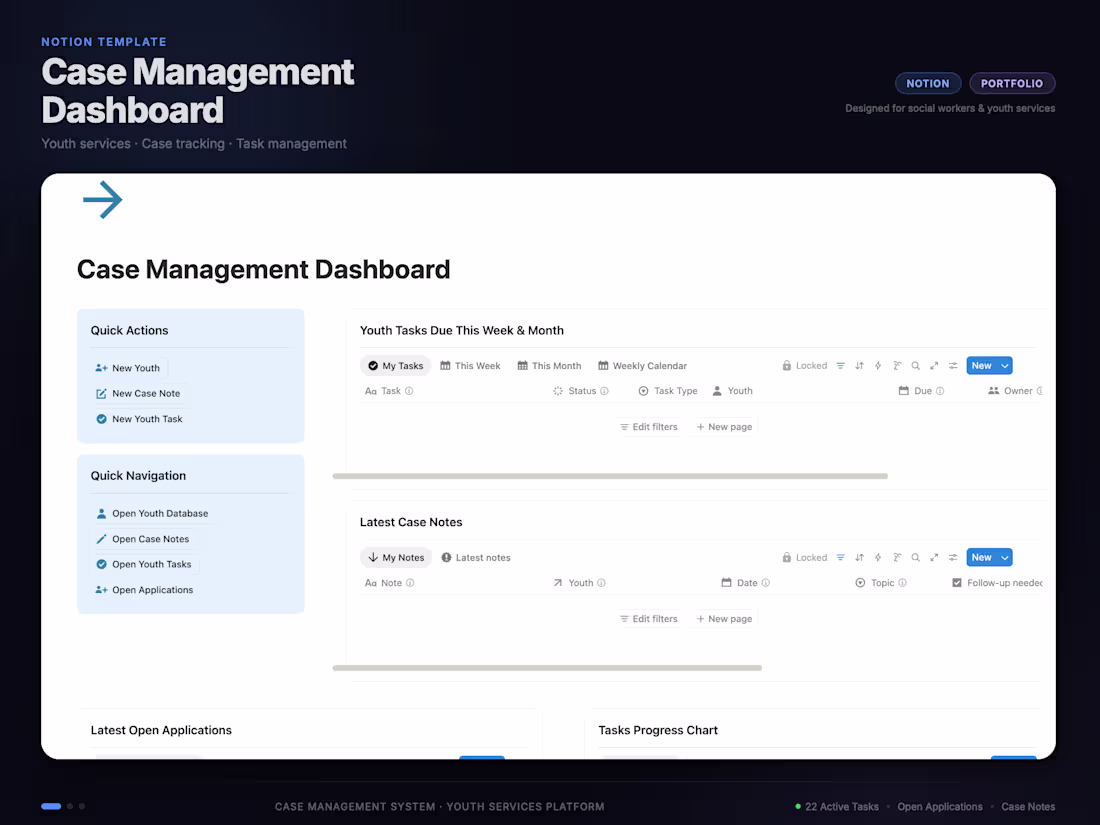
Task: Click the Task column info icon
Action: coord(409,391)
